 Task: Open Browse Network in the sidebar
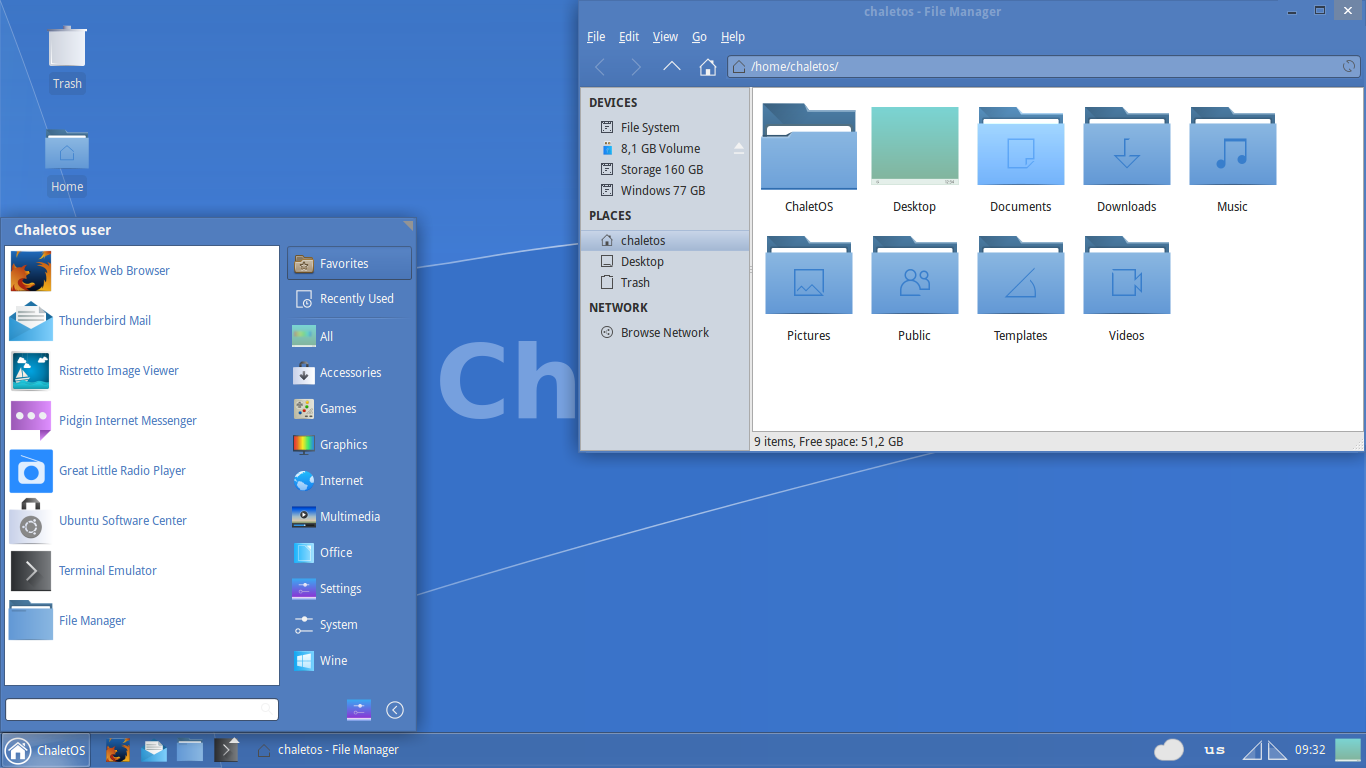[664, 332]
